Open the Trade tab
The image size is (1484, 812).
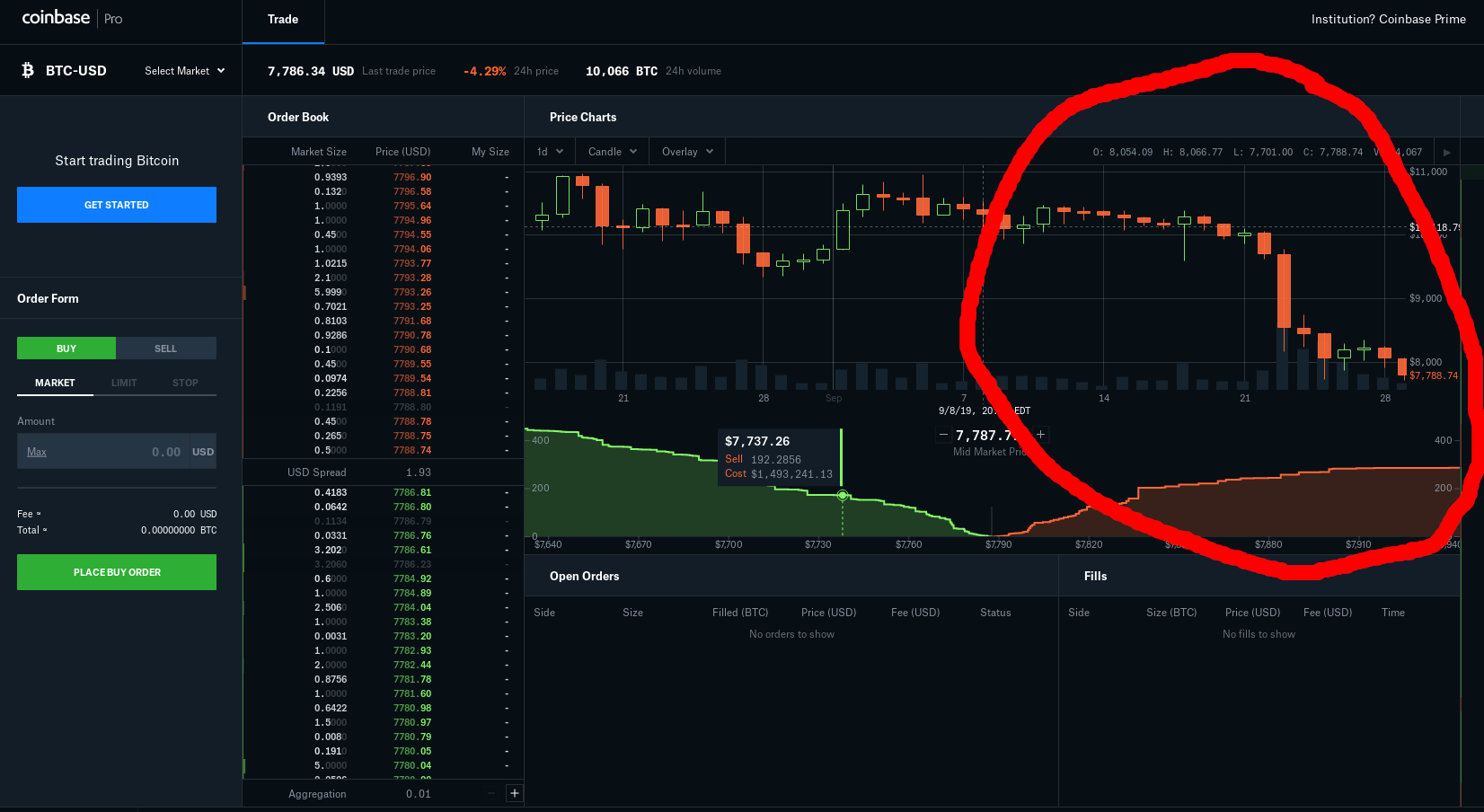(283, 19)
